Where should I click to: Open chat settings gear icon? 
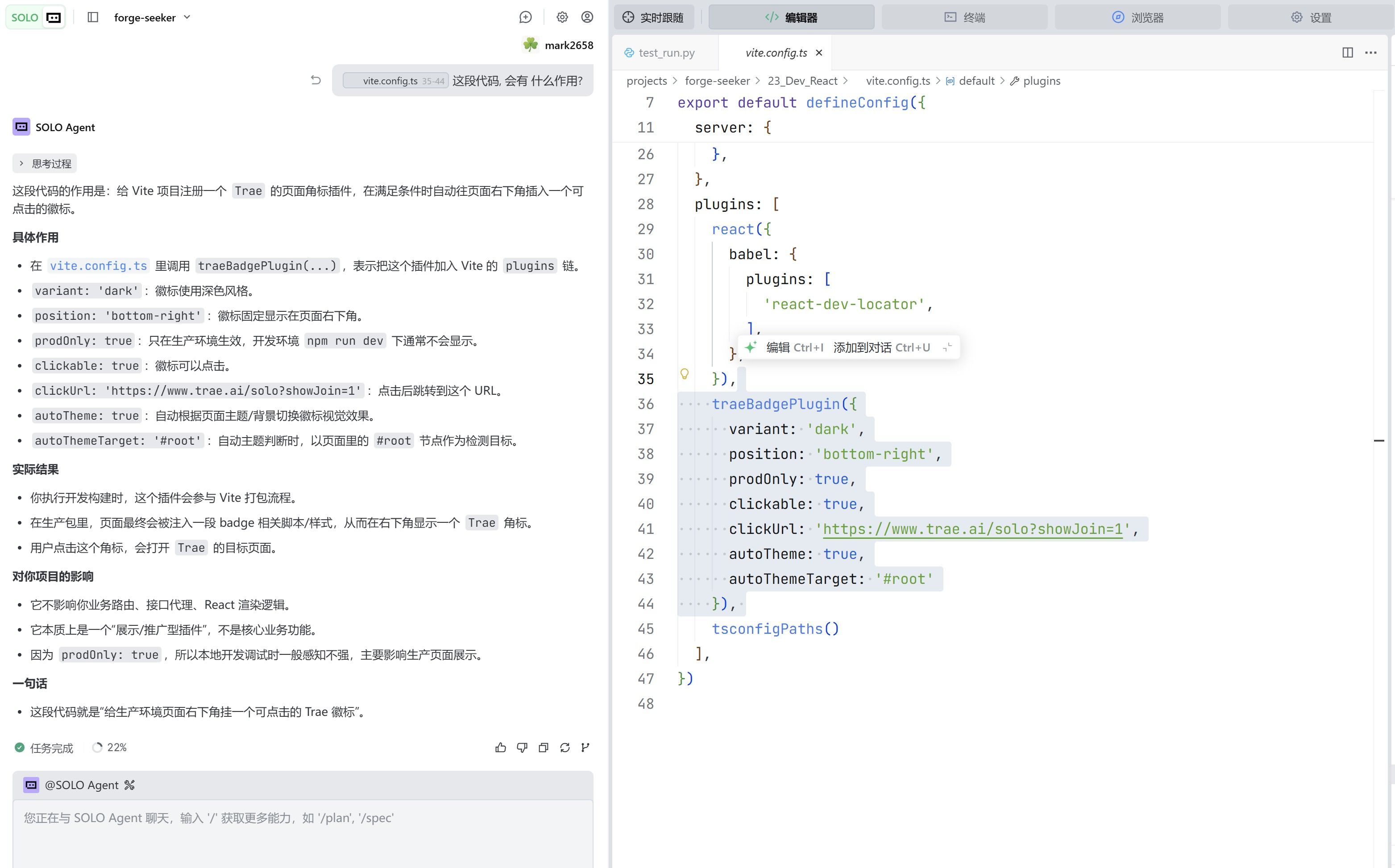pyautogui.click(x=562, y=17)
